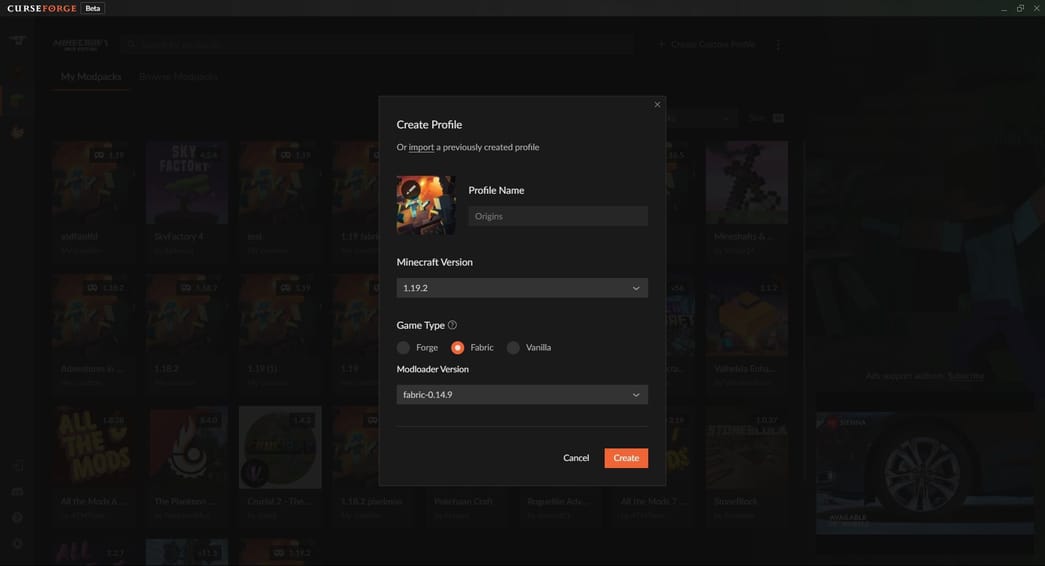Choose the Vanilla game type
Screen dimensions: 1045x566
tap(513, 348)
